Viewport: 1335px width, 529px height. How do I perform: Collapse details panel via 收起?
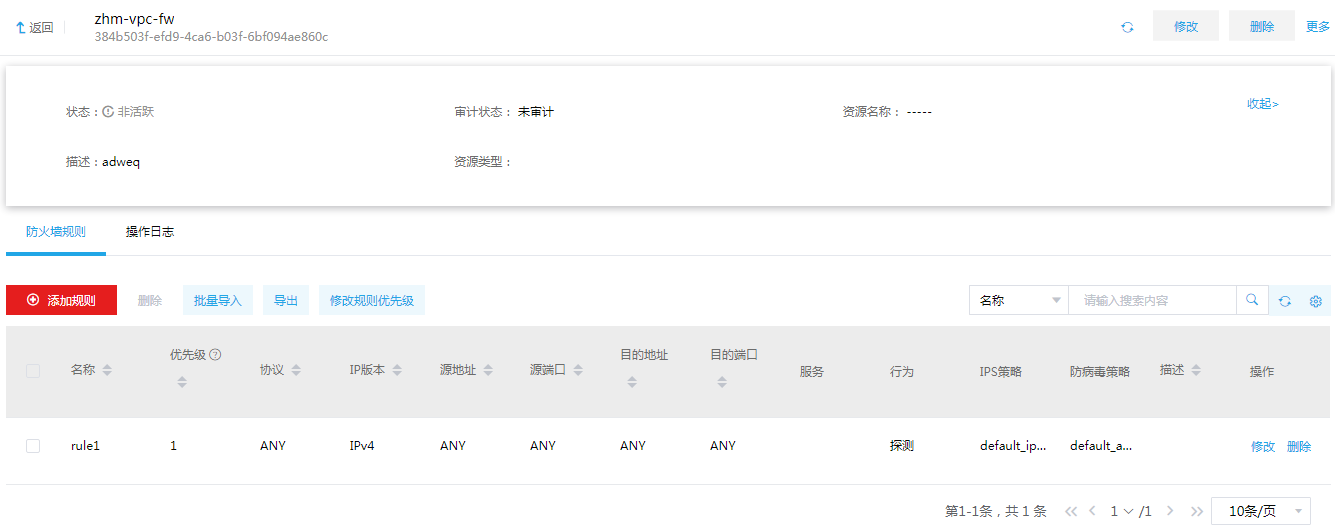[1262, 104]
